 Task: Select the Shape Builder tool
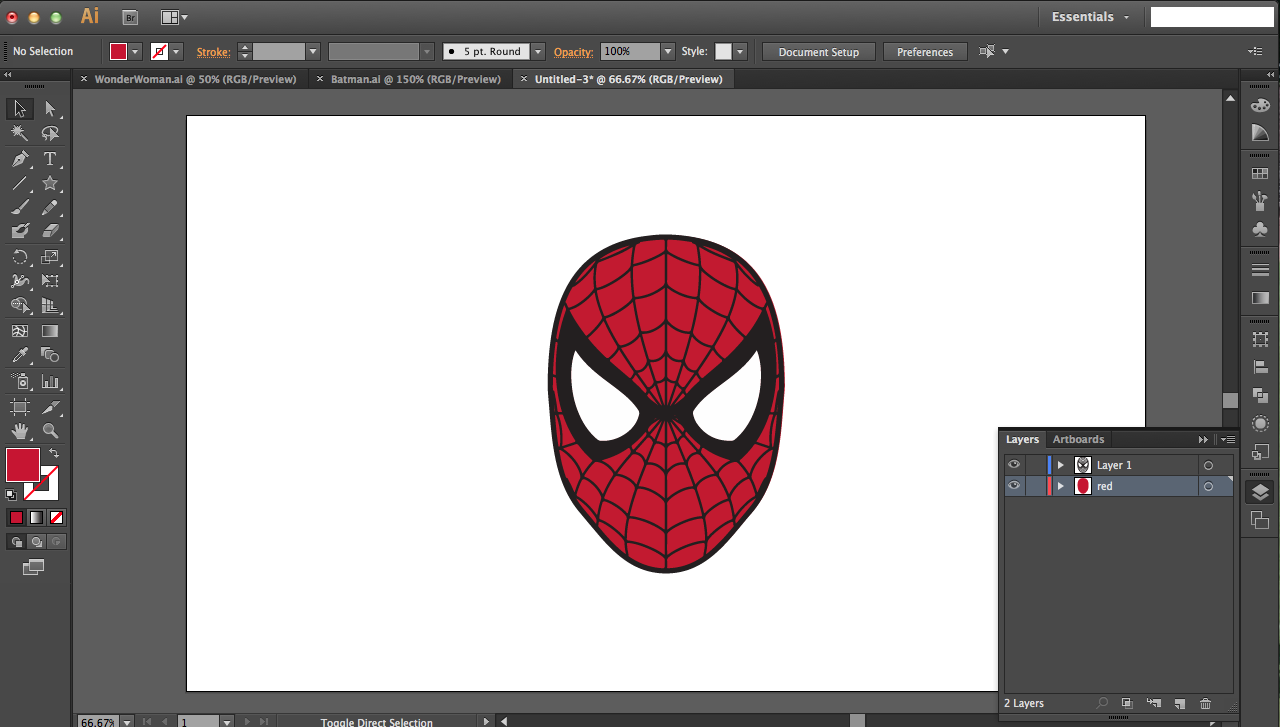coord(20,306)
